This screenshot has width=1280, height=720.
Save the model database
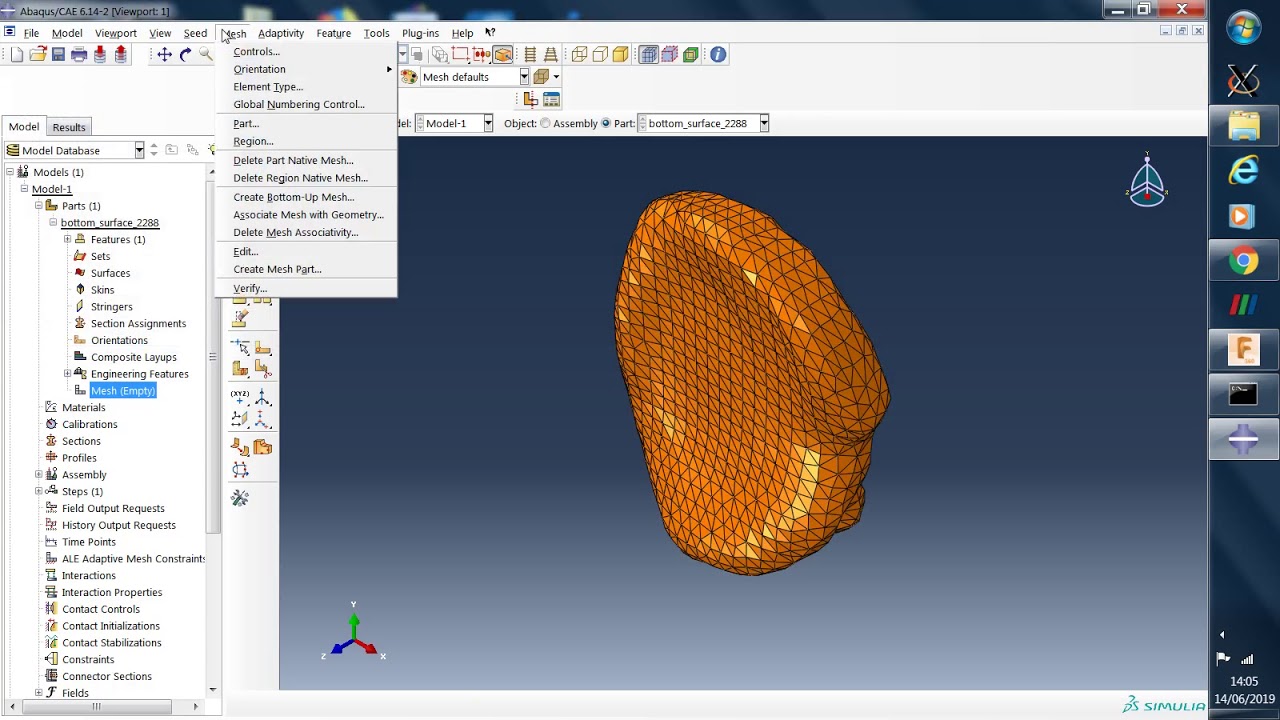click(x=58, y=55)
